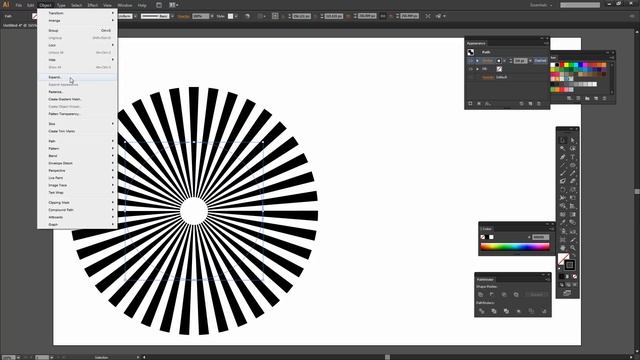The width and height of the screenshot is (640, 360).
Task: Click the Expand button in Pathfinder panel
Action: 537,294
